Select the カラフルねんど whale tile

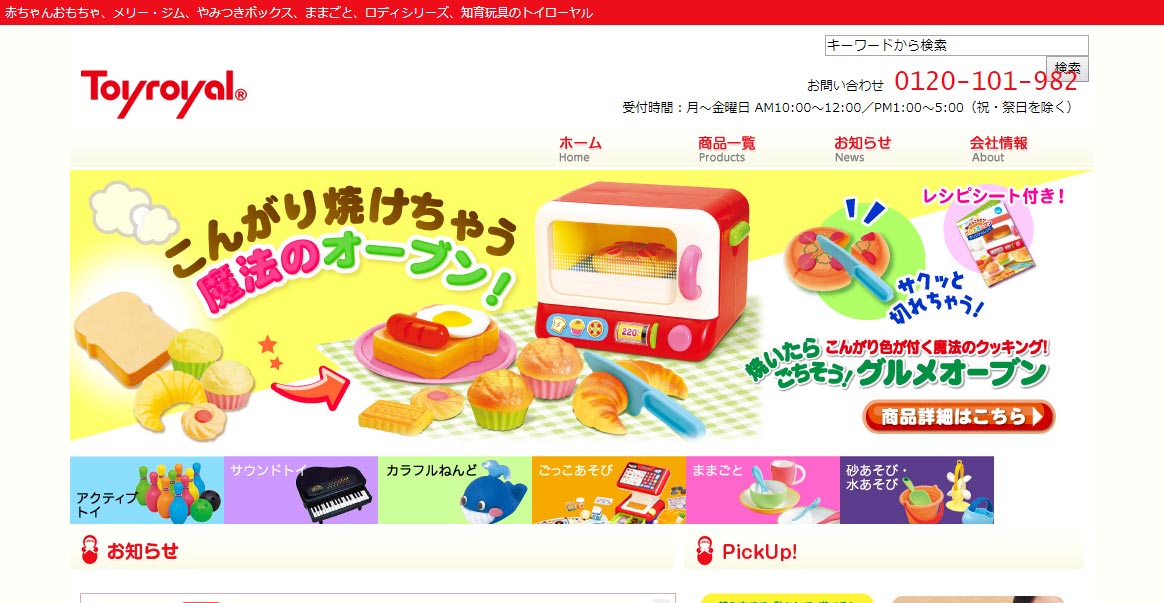[x=455, y=490]
